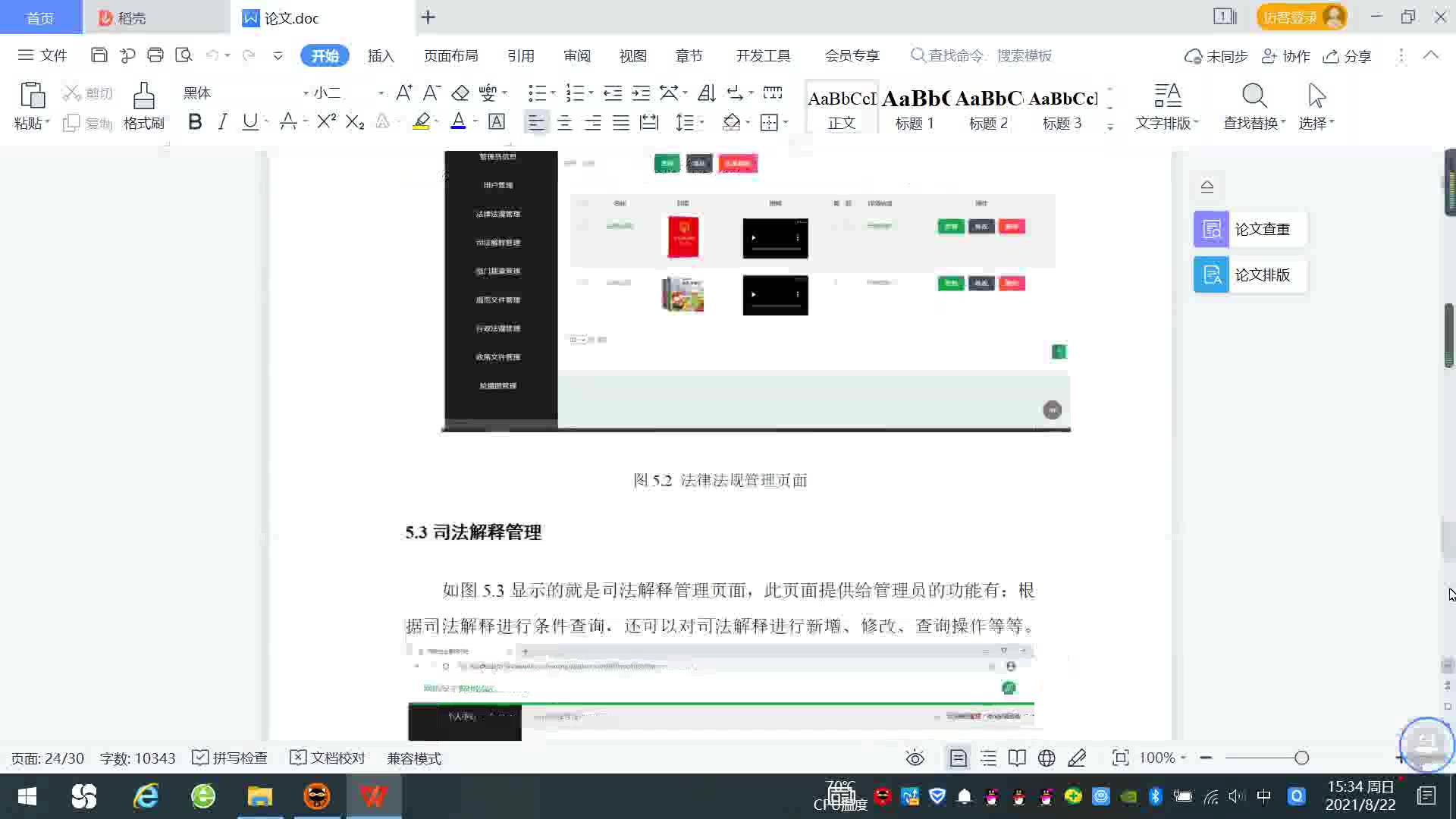
Task: Apply the blue font color
Action: pyautogui.click(x=458, y=121)
